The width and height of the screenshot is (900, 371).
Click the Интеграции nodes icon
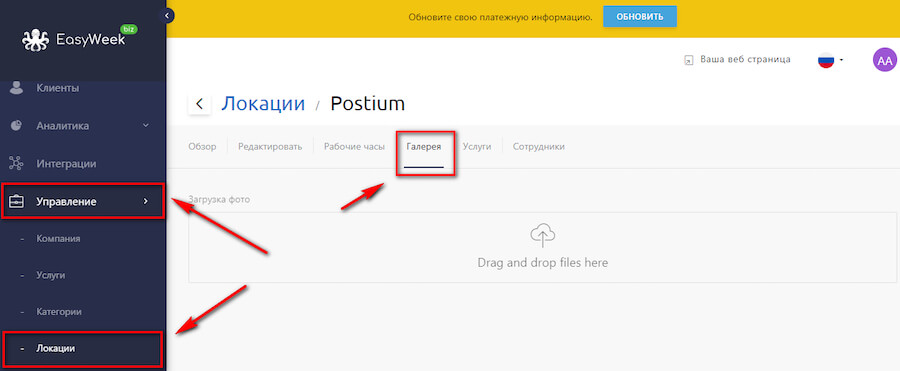[16, 164]
